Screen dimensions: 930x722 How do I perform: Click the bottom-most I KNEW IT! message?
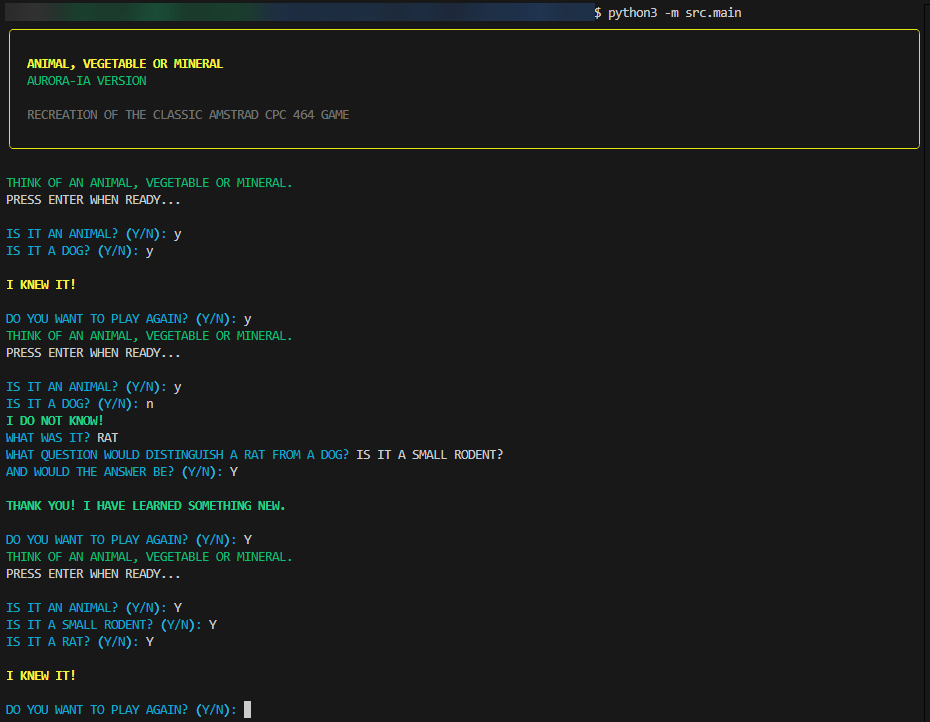point(41,676)
